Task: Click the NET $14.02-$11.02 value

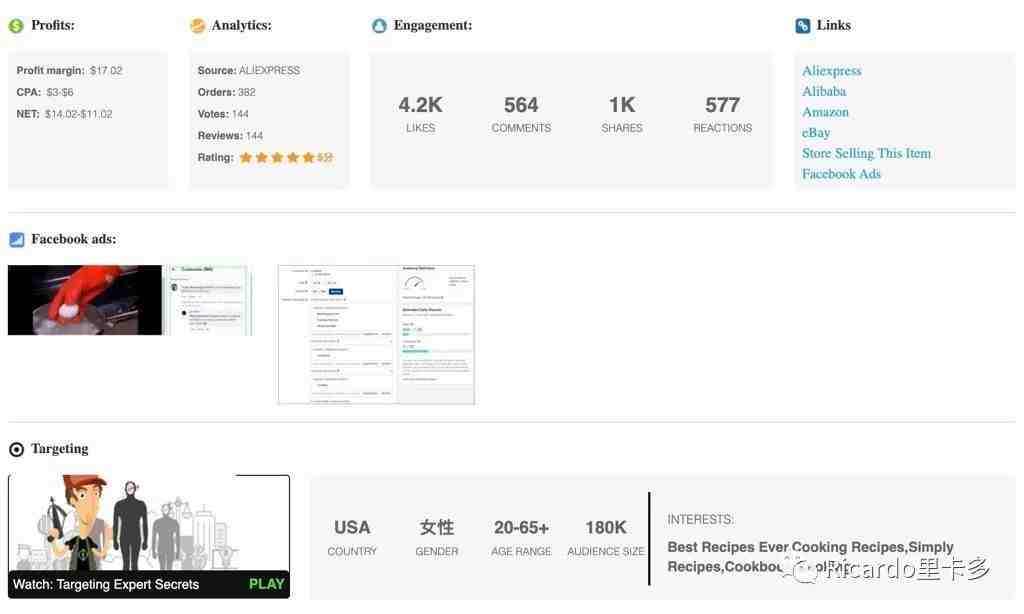Action: point(79,114)
